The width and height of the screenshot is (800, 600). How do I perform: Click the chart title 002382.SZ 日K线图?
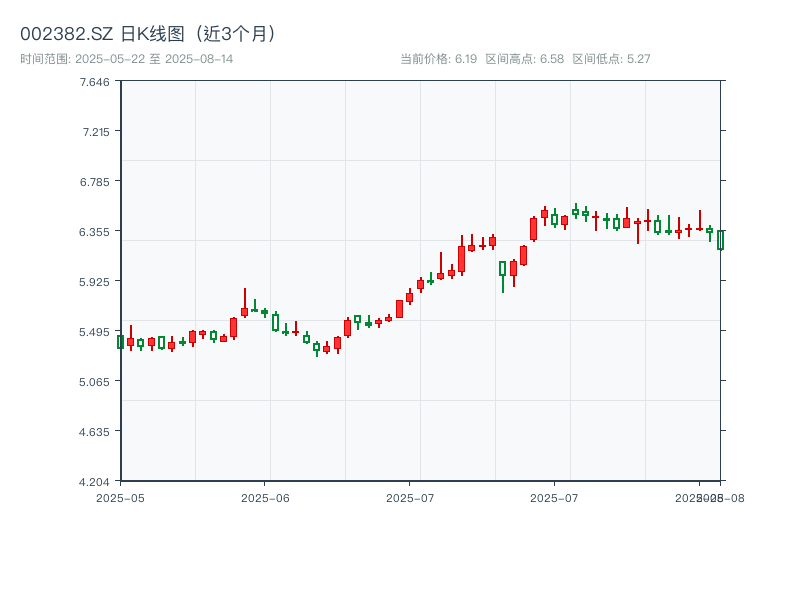(x=150, y=34)
